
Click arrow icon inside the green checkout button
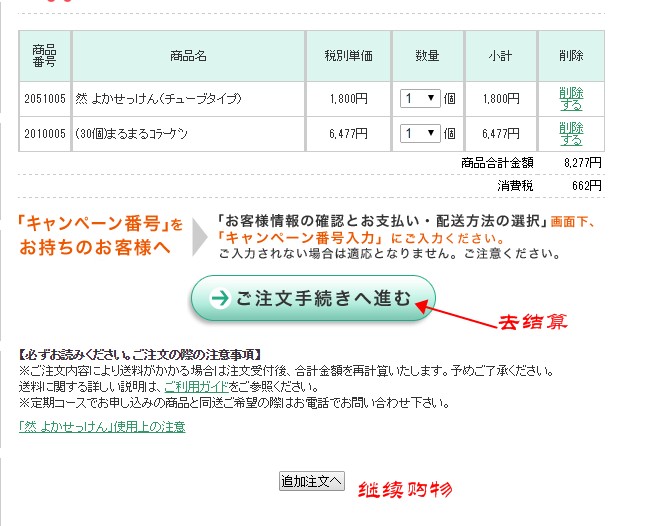point(219,298)
